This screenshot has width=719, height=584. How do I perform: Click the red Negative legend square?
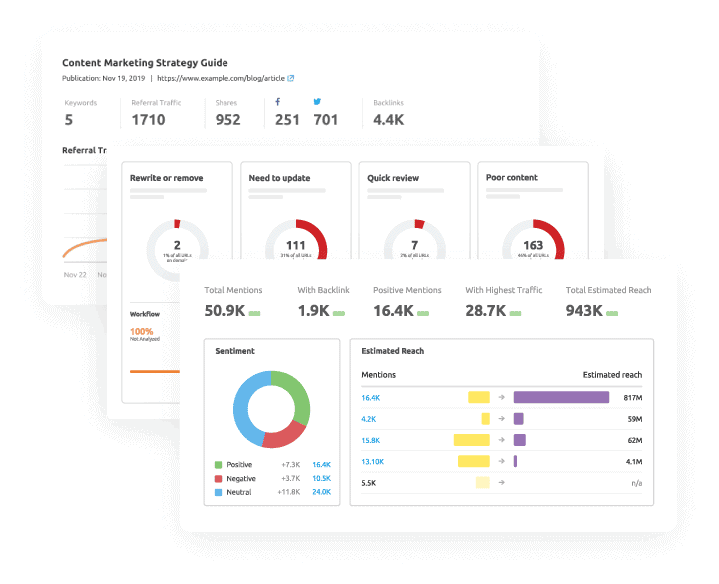tap(219, 478)
